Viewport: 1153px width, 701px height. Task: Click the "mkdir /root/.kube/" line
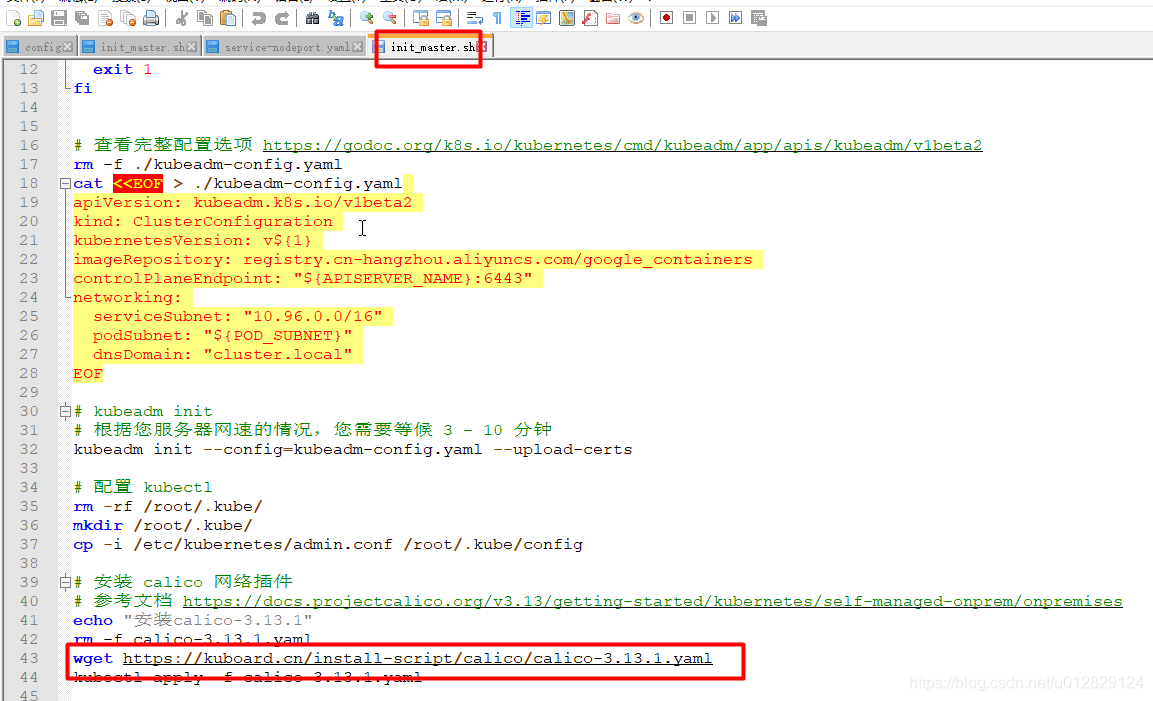[x=163, y=525]
